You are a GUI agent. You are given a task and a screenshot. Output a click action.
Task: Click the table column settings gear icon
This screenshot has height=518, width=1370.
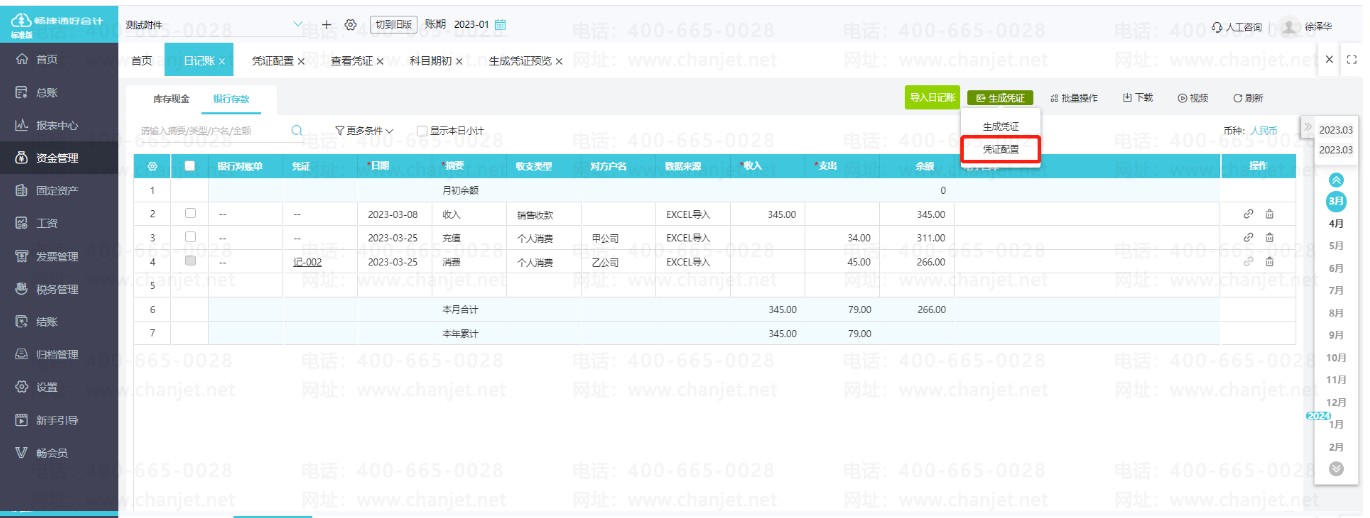(x=152, y=167)
